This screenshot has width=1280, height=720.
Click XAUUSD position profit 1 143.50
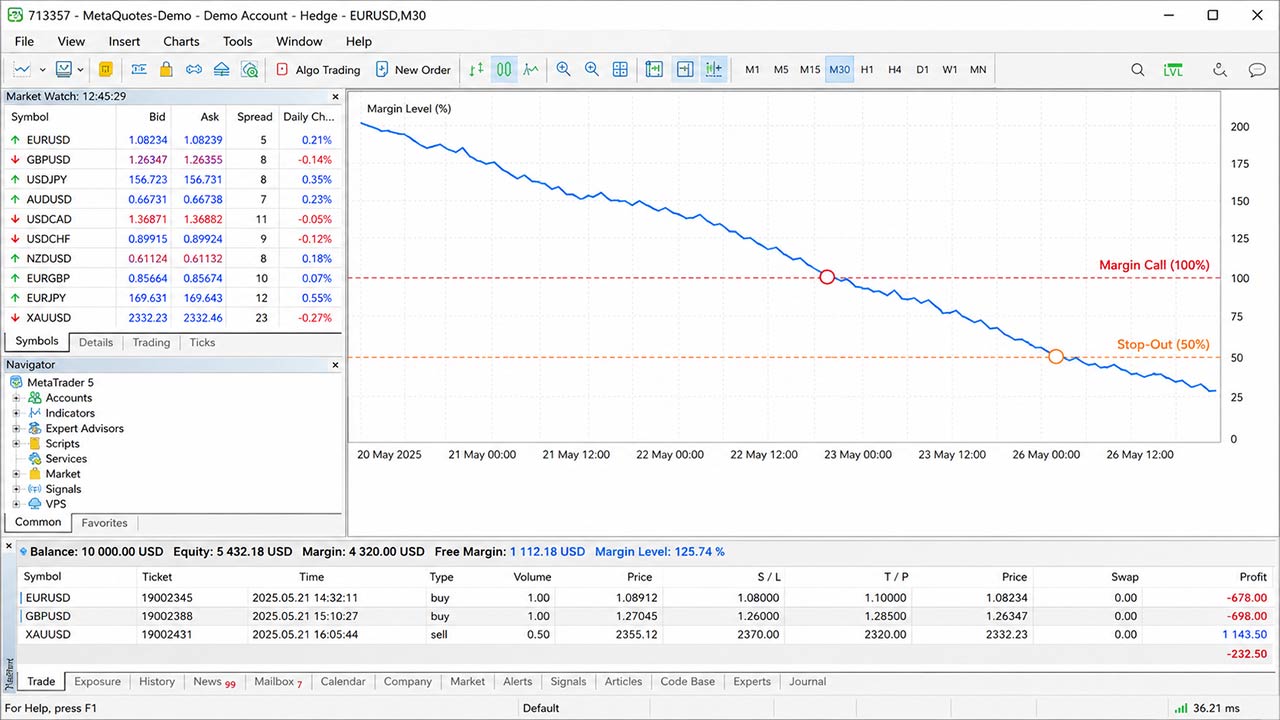pos(1244,635)
